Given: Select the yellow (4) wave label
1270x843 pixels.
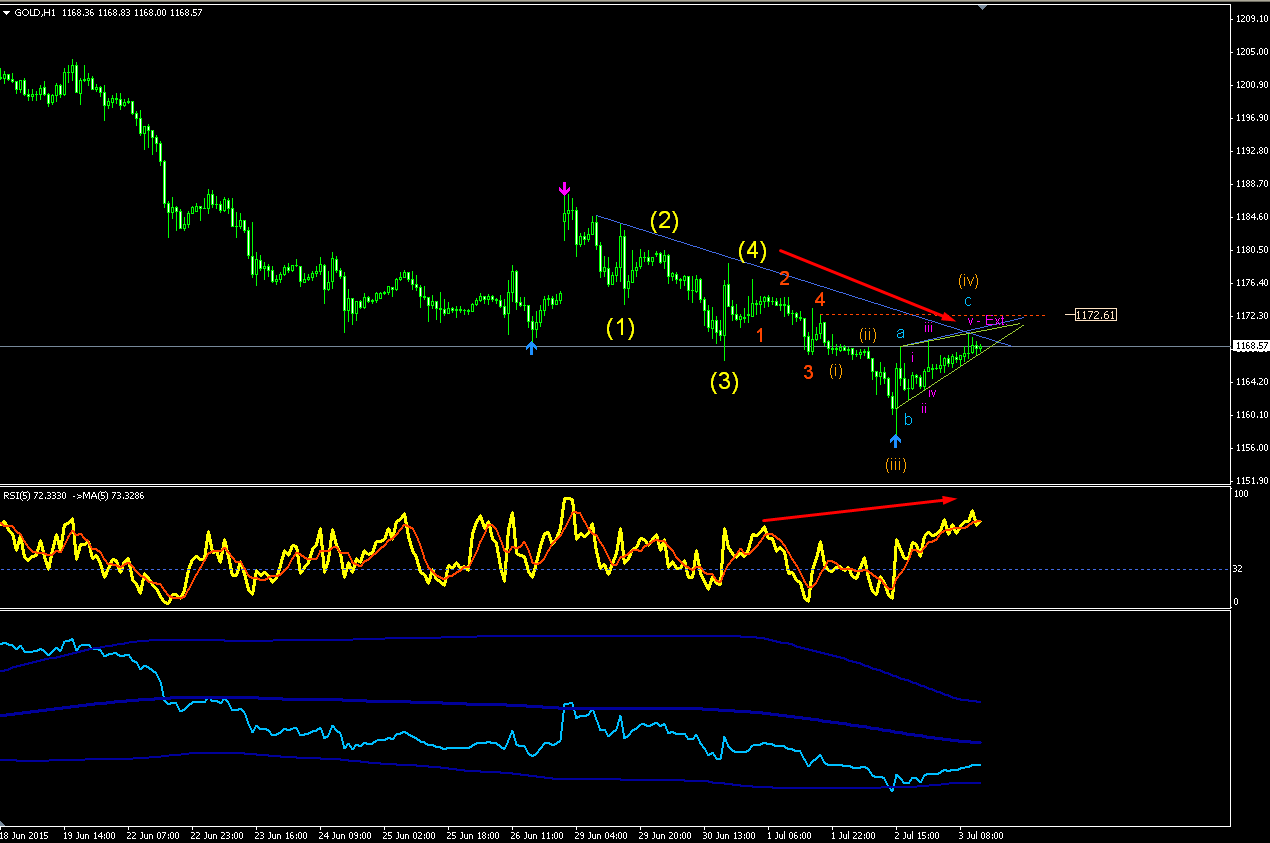Looking at the screenshot, I should (752, 249).
